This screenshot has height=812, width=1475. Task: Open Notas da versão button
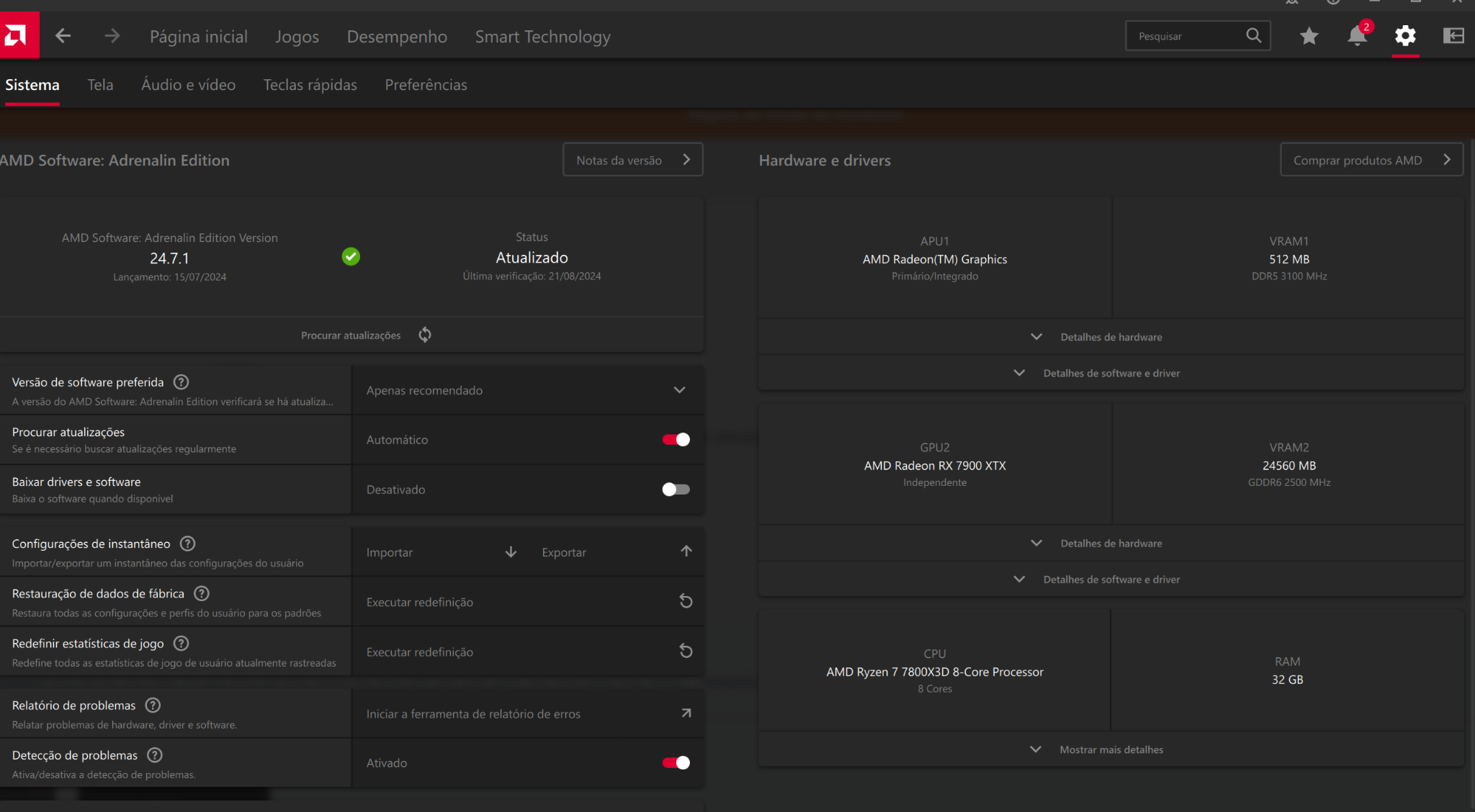click(x=632, y=160)
